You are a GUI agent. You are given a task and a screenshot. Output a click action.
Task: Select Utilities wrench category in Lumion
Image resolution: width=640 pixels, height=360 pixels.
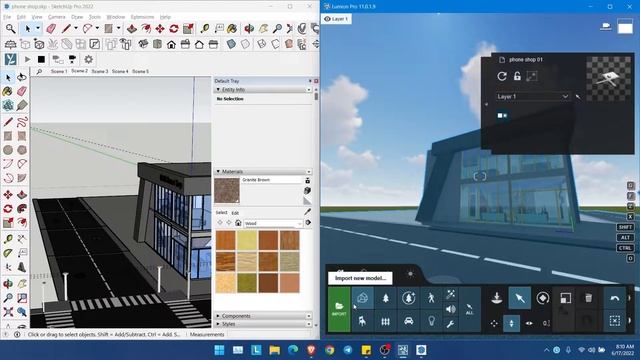click(451, 324)
